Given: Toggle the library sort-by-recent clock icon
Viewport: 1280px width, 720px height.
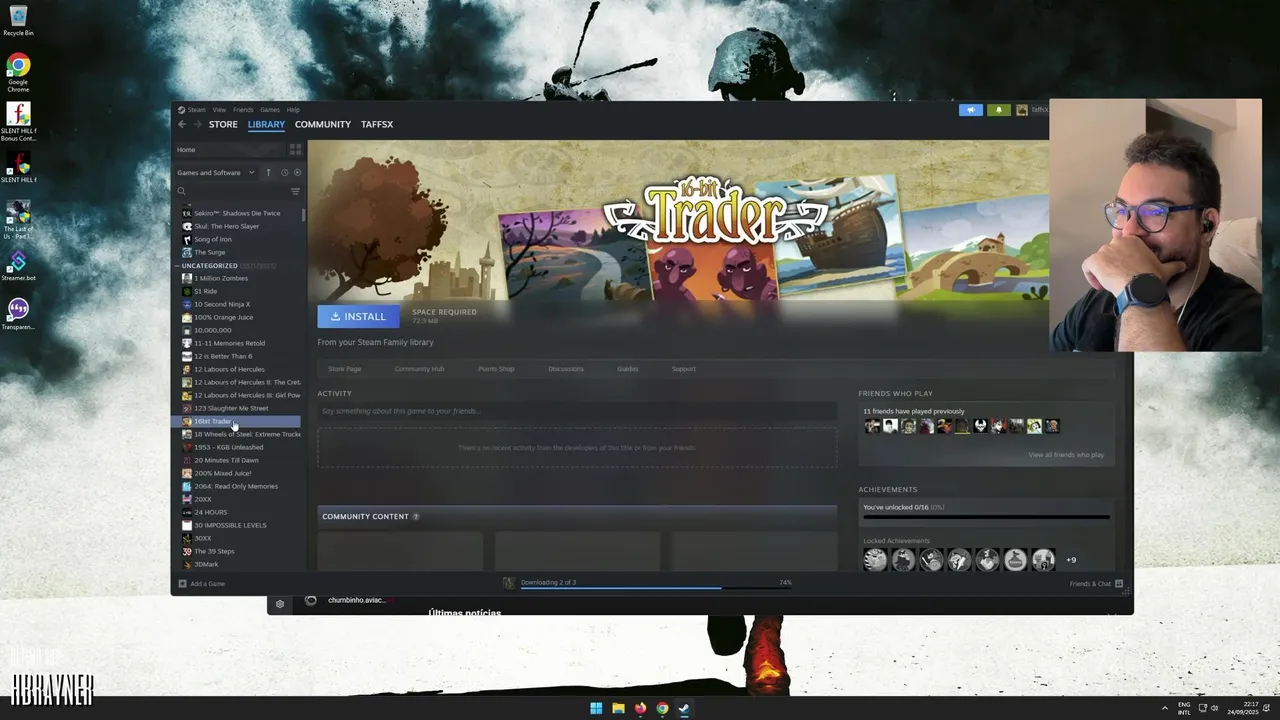Looking at the screenshot, I should click(284, 172).
